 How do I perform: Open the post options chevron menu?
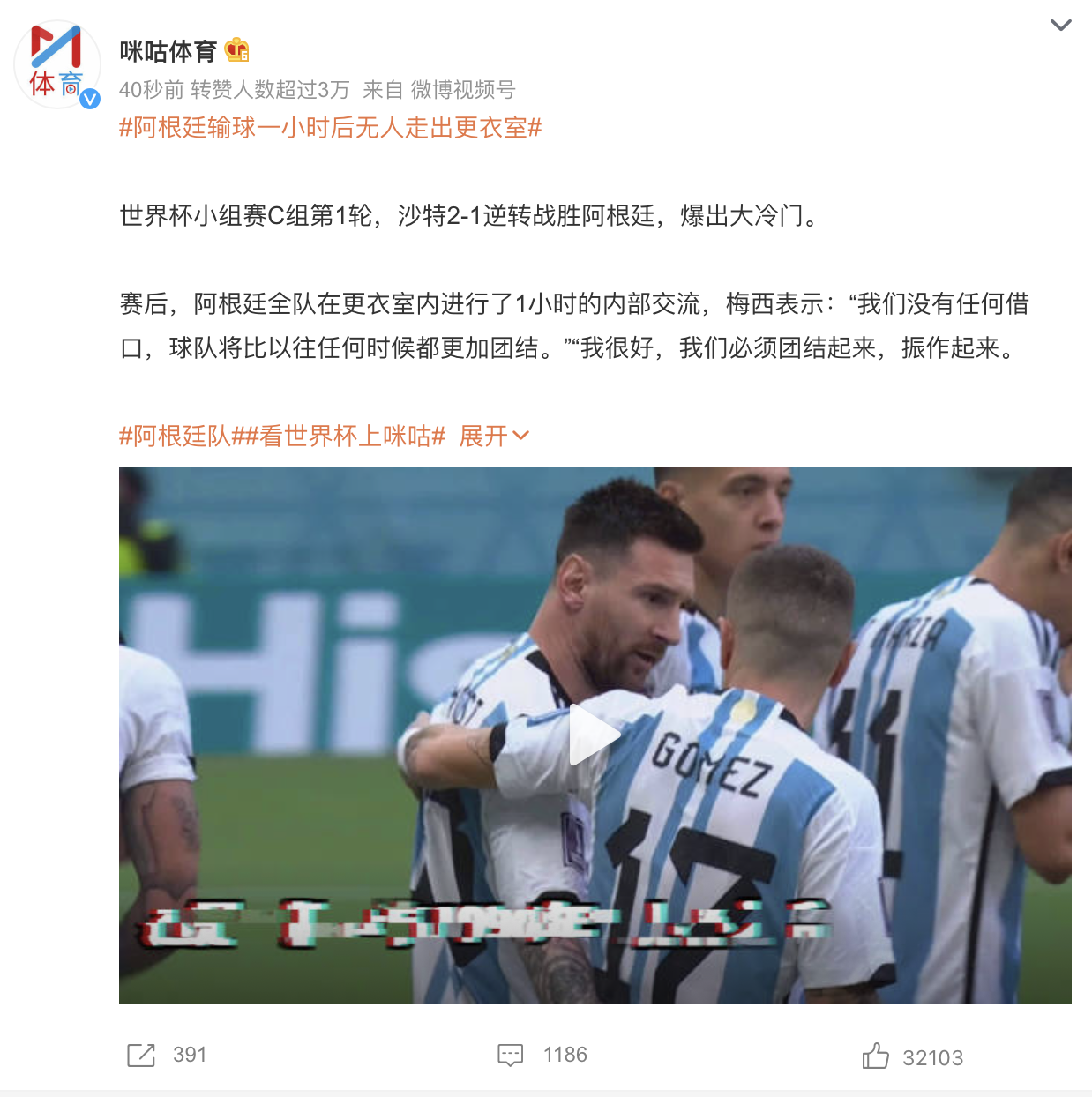tap(1061, 25)
